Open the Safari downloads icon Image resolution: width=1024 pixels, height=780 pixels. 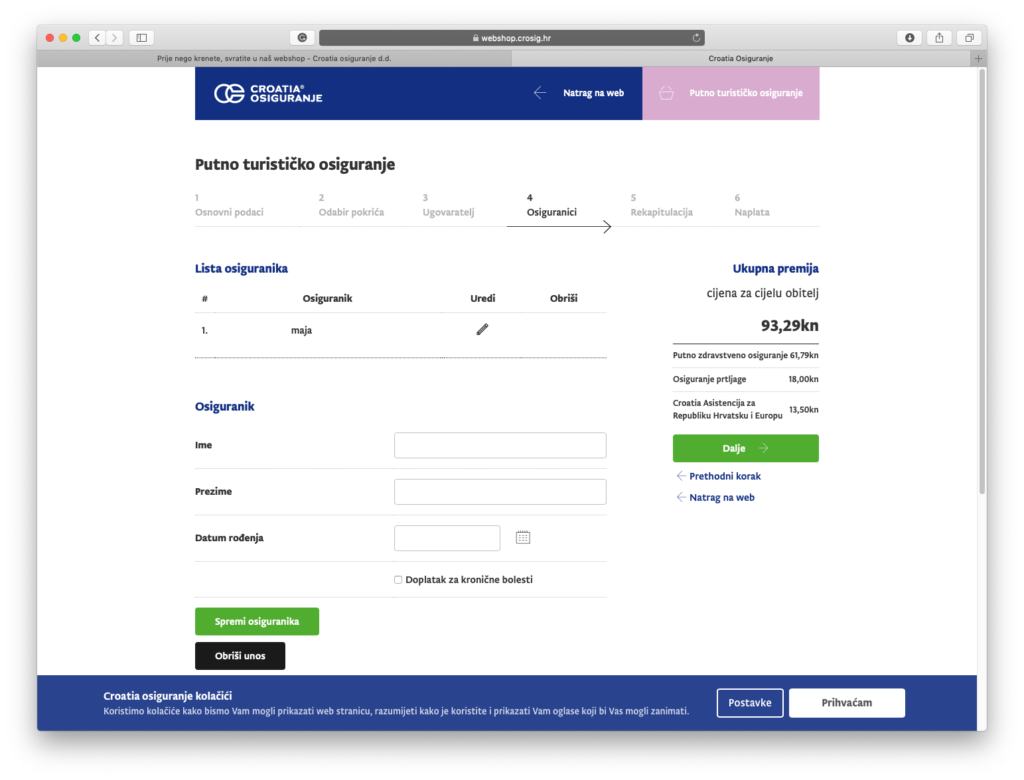click(909, 38)
